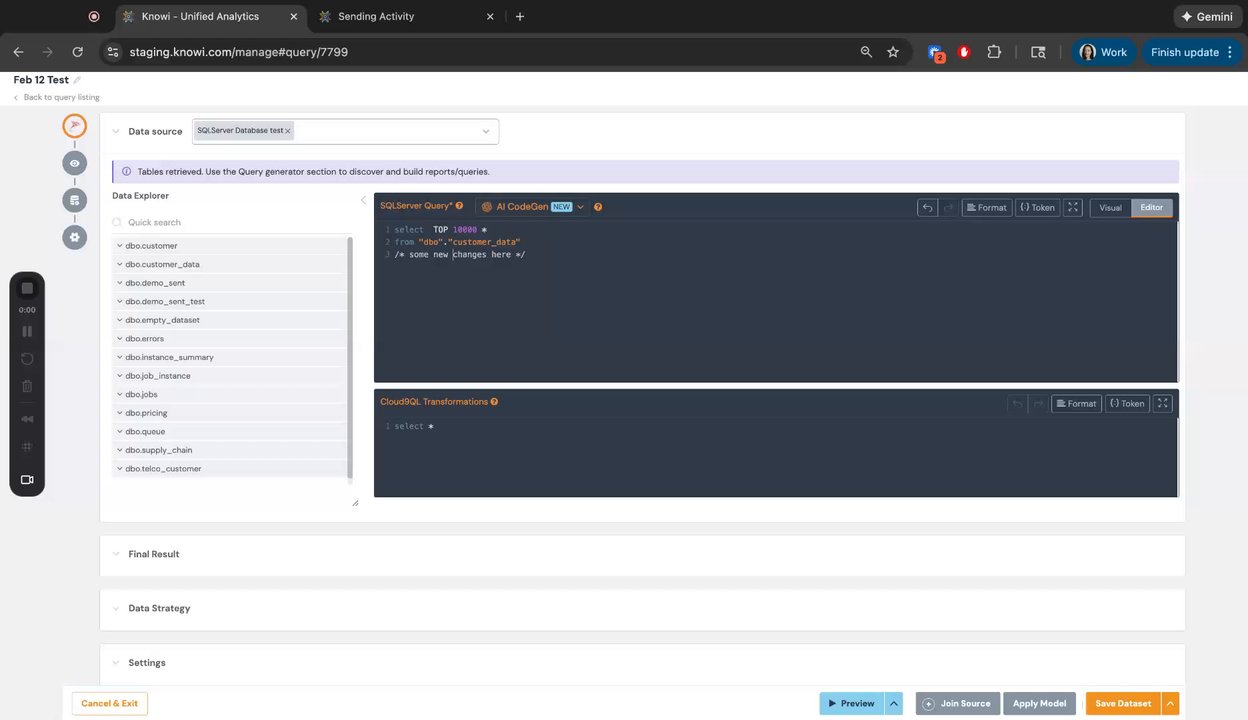
Task: Expand Cloud9QL editor to fullscreen
Action: click(x=1162, y=403)
